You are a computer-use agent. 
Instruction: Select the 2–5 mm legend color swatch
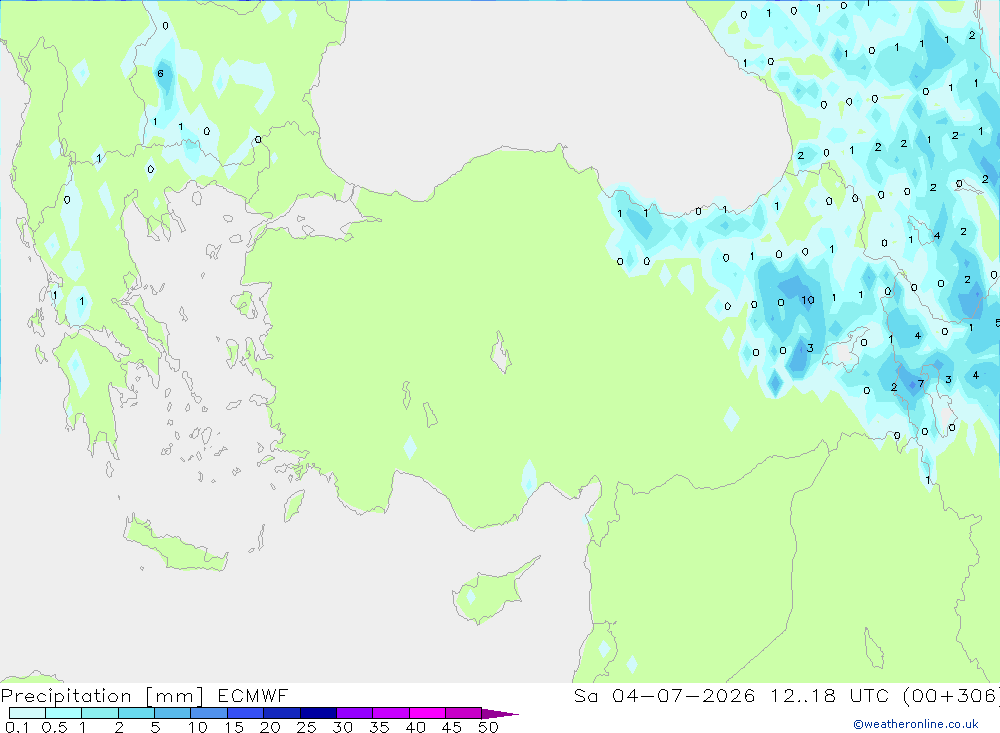(136, 713)
